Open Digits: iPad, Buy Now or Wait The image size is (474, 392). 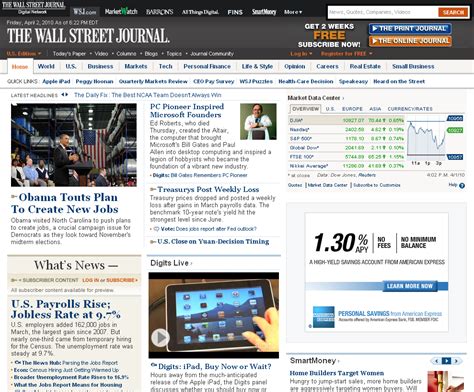pos(215,366)
